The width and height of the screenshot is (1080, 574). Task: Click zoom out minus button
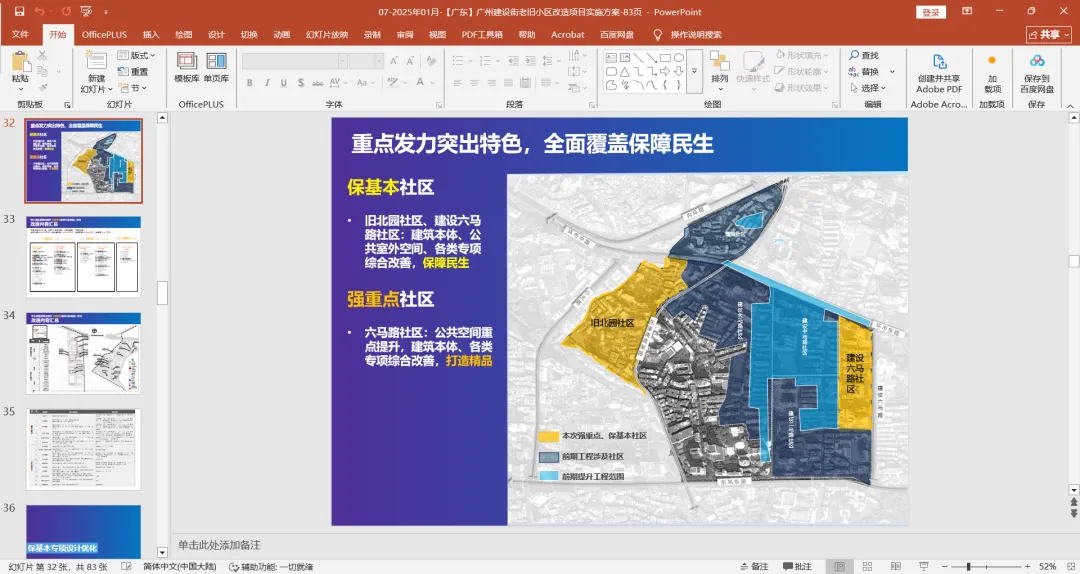(x=945, y=566)
